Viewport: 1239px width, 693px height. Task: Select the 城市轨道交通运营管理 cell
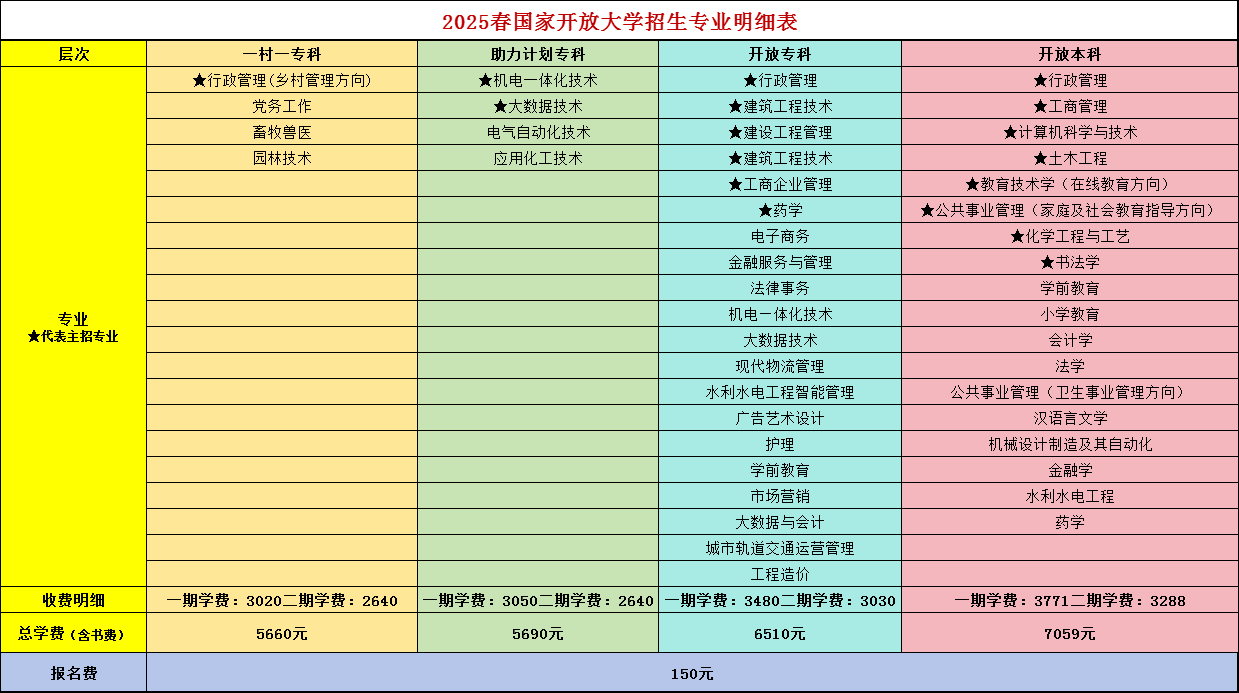[x=780, y=548]
